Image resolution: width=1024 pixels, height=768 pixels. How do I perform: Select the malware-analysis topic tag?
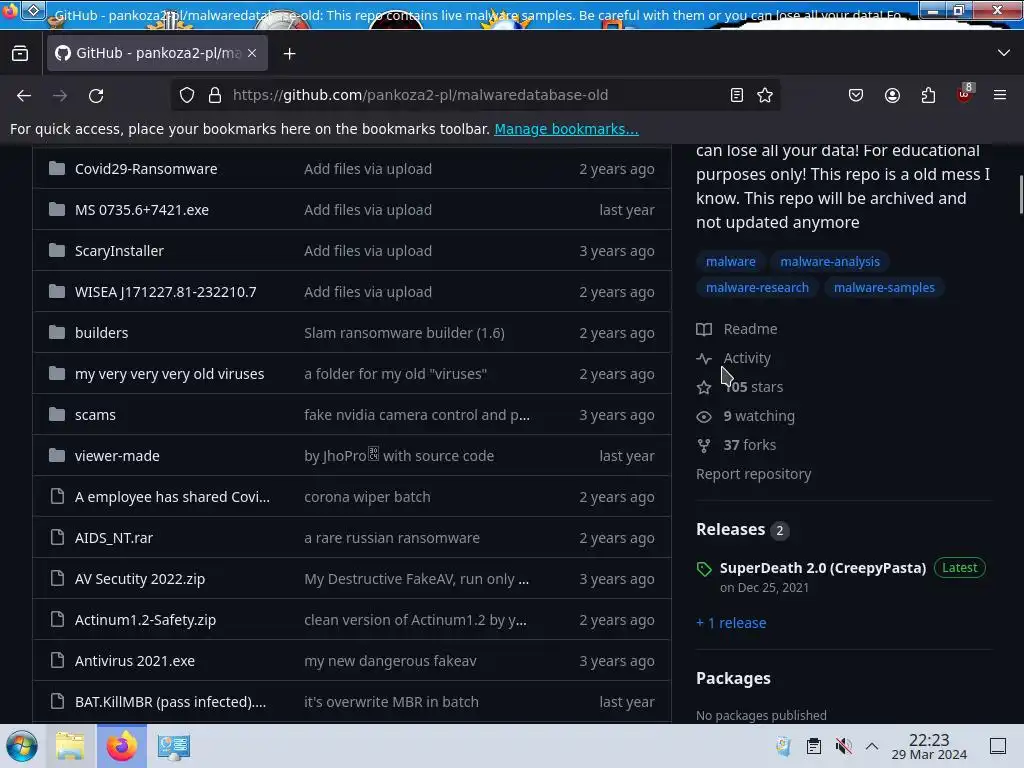pyautogui.click(x=829, y=261)
